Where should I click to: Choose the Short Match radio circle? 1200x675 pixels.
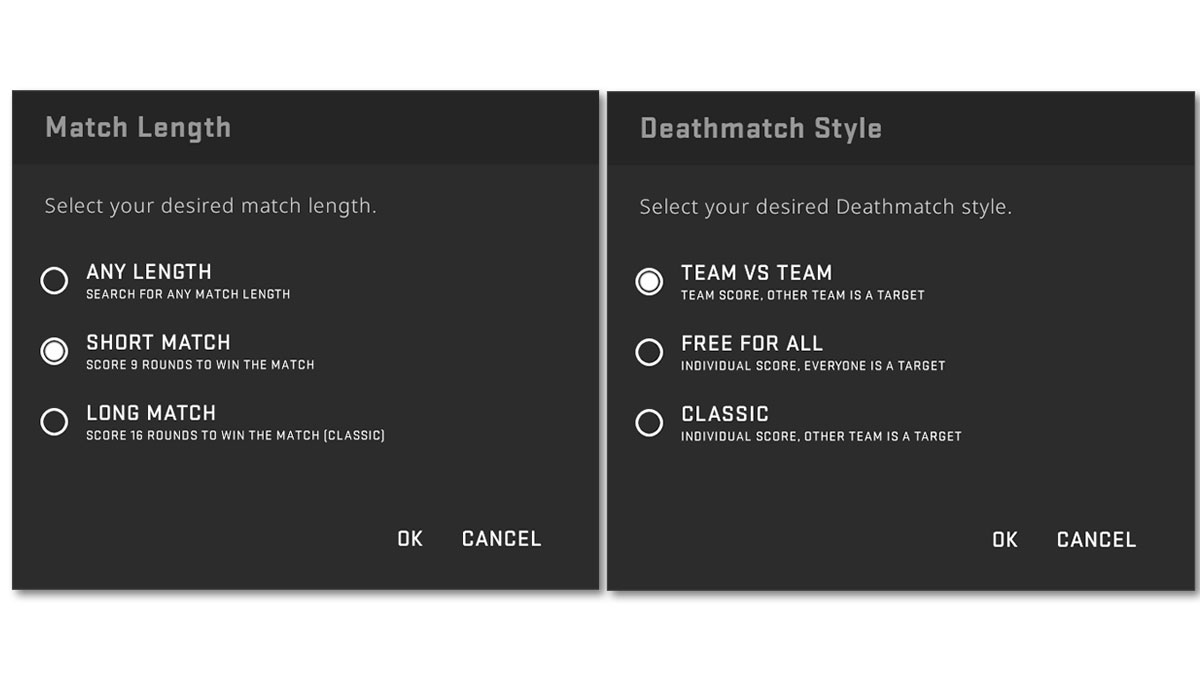coord(54,351)
